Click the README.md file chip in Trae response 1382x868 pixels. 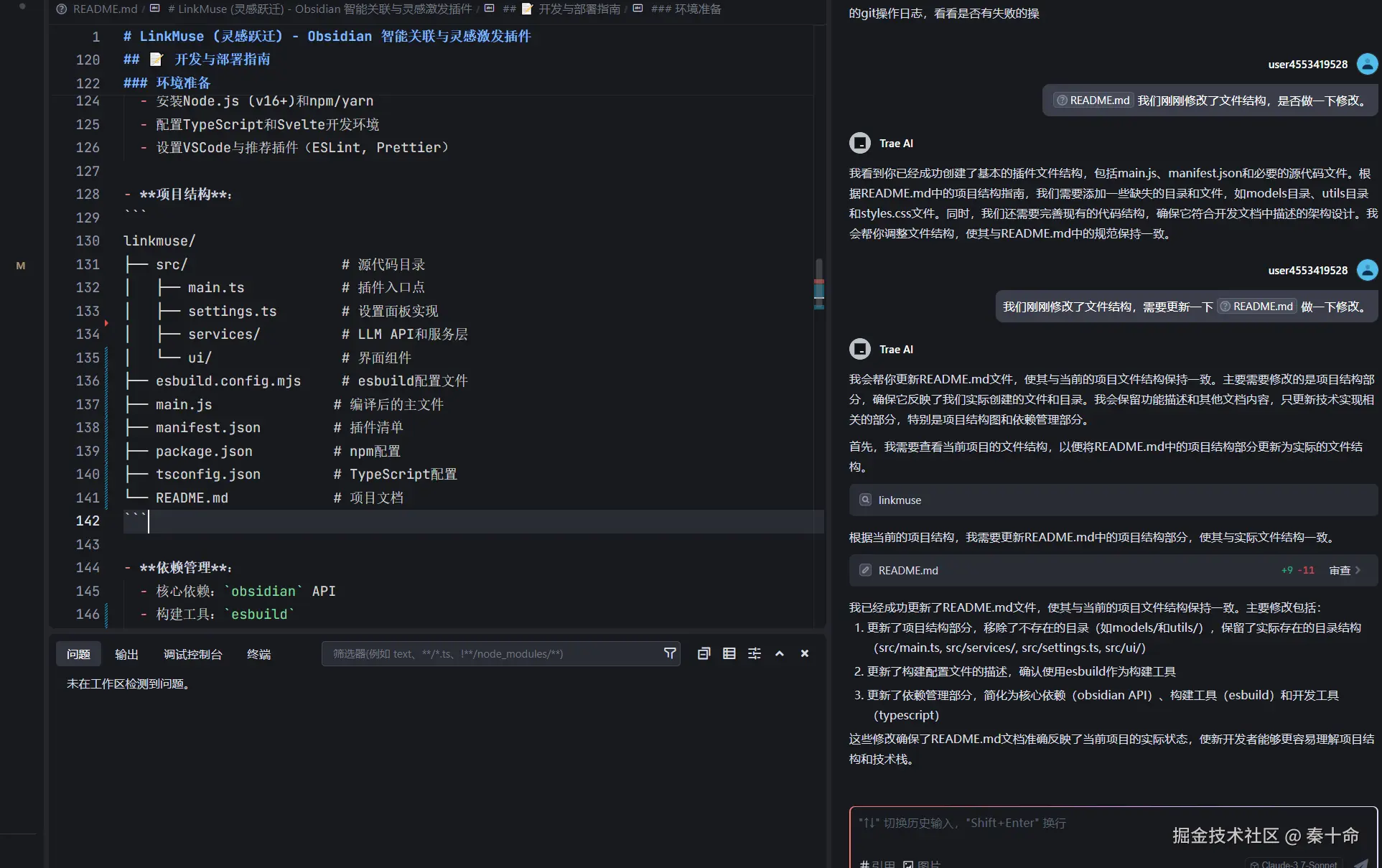click(x=907, y=570)
